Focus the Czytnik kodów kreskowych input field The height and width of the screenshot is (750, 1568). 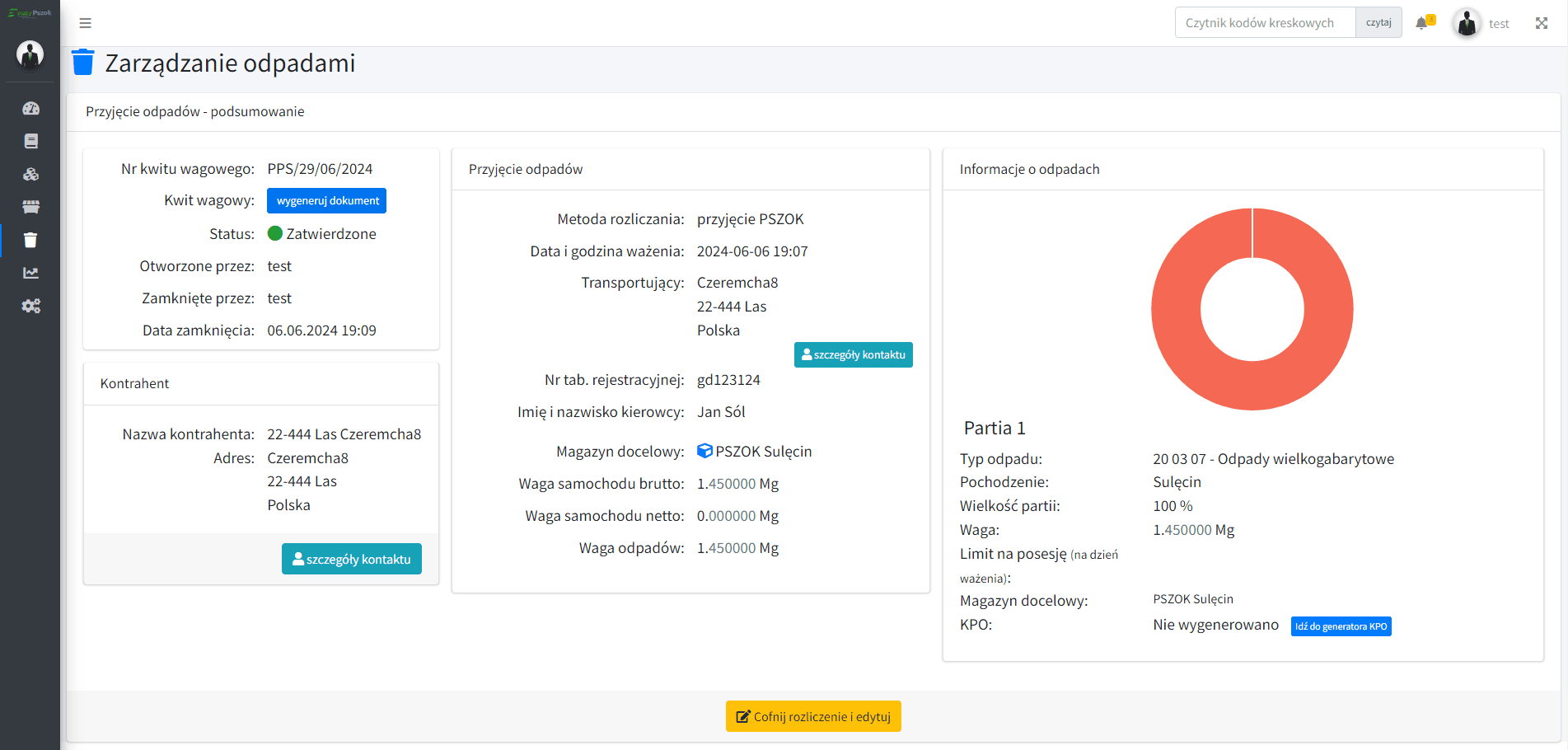[x=1265, y=23]
